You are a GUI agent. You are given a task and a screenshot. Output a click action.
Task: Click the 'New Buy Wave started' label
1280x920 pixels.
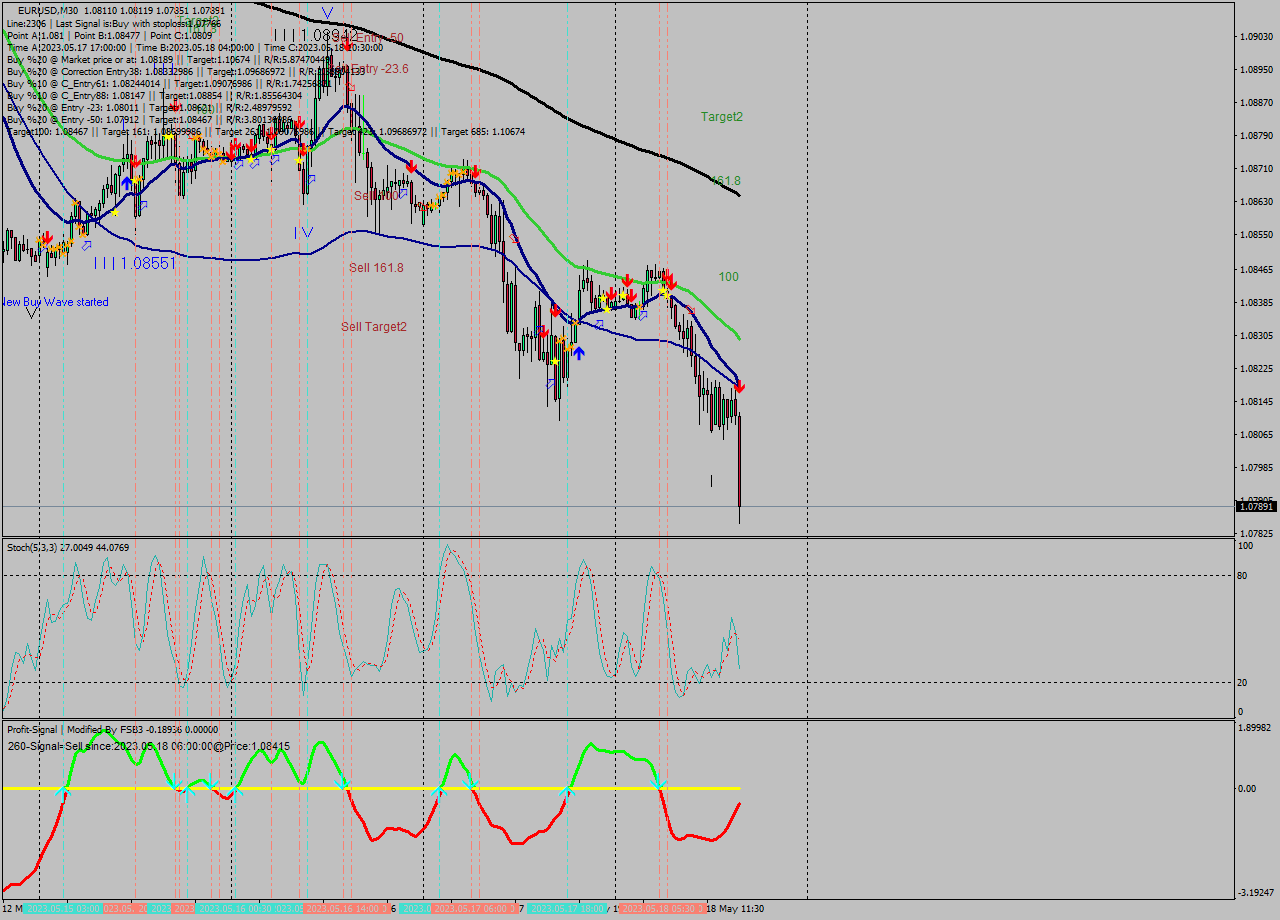55,301
